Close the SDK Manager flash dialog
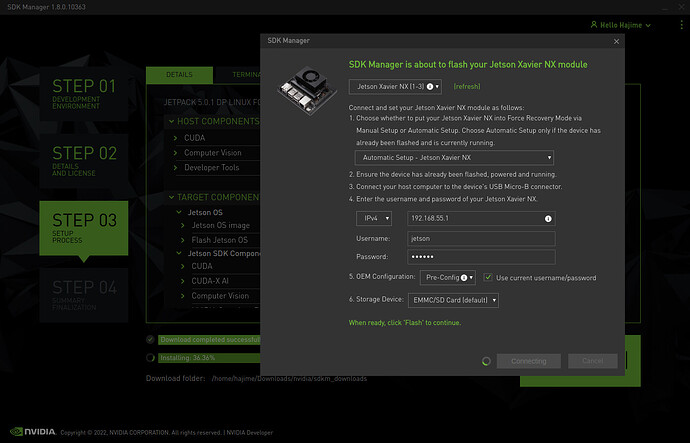Screen dimensions: 690x443 (616, 41)
